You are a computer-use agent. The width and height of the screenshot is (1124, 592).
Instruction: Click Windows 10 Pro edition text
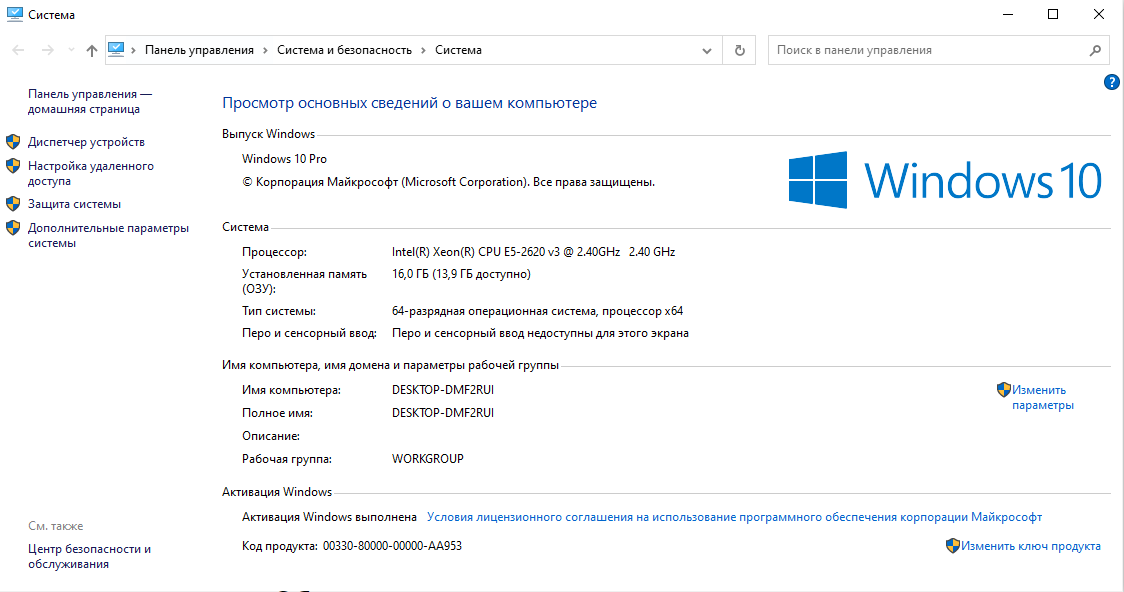tap(284, 159)
